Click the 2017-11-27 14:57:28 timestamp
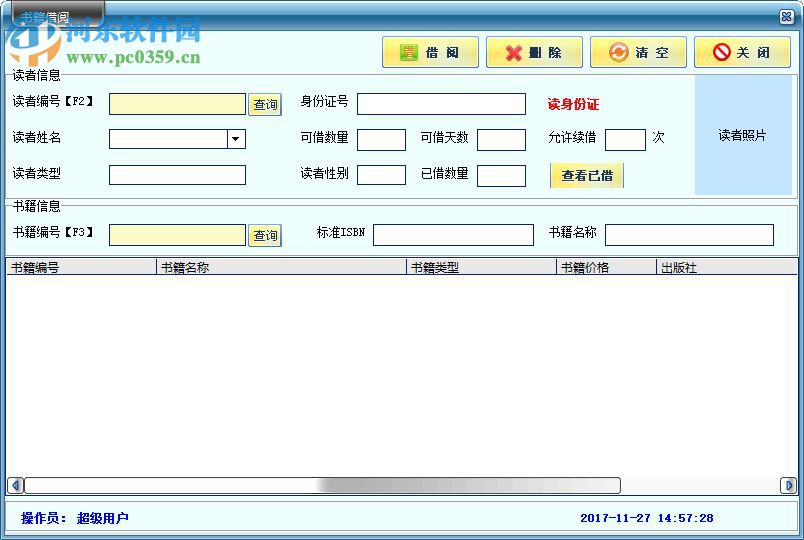The width and height of the screenshot is (804, 540). click(x=647, y=518)
